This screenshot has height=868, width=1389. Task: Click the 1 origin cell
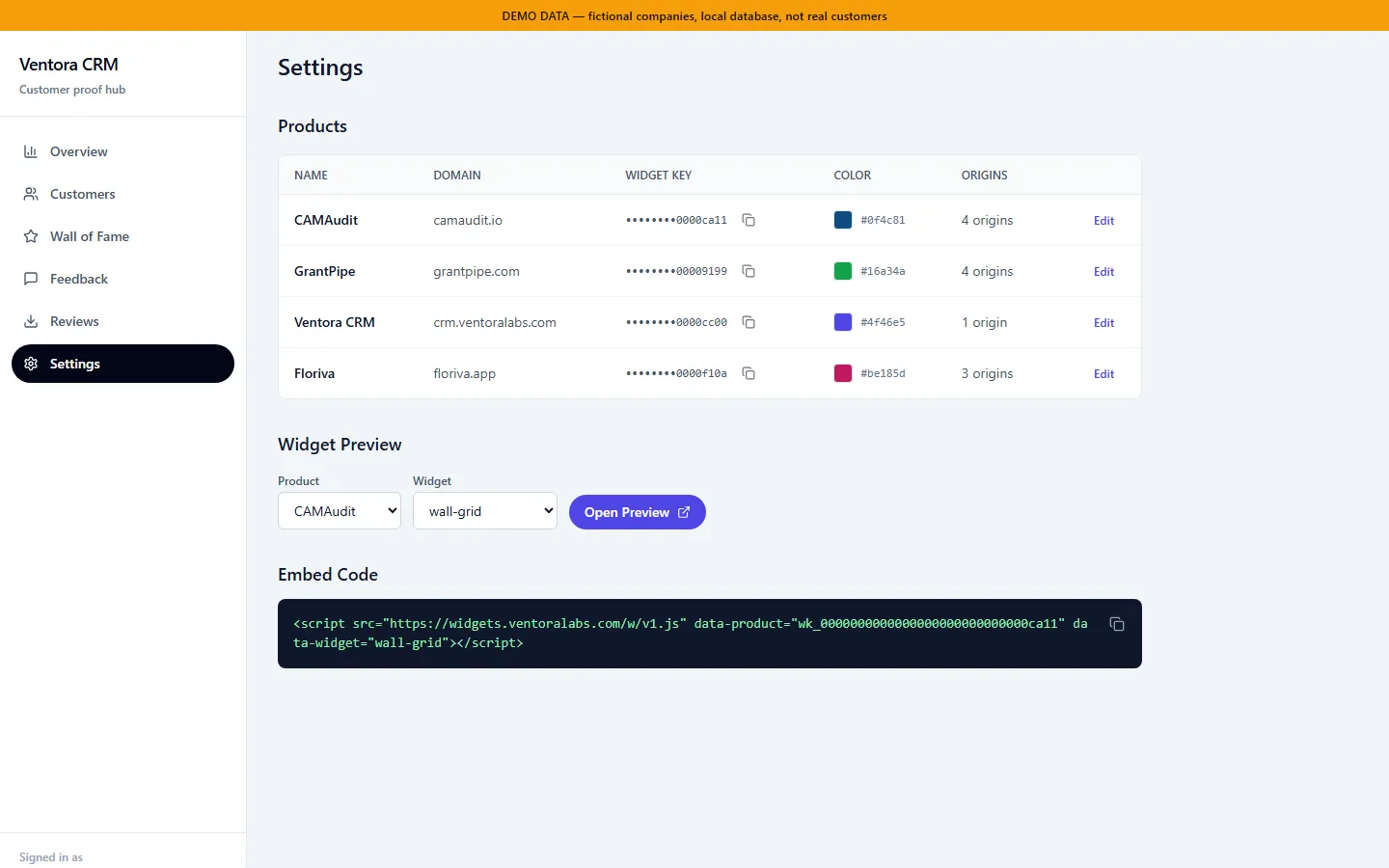coord(984,322)
